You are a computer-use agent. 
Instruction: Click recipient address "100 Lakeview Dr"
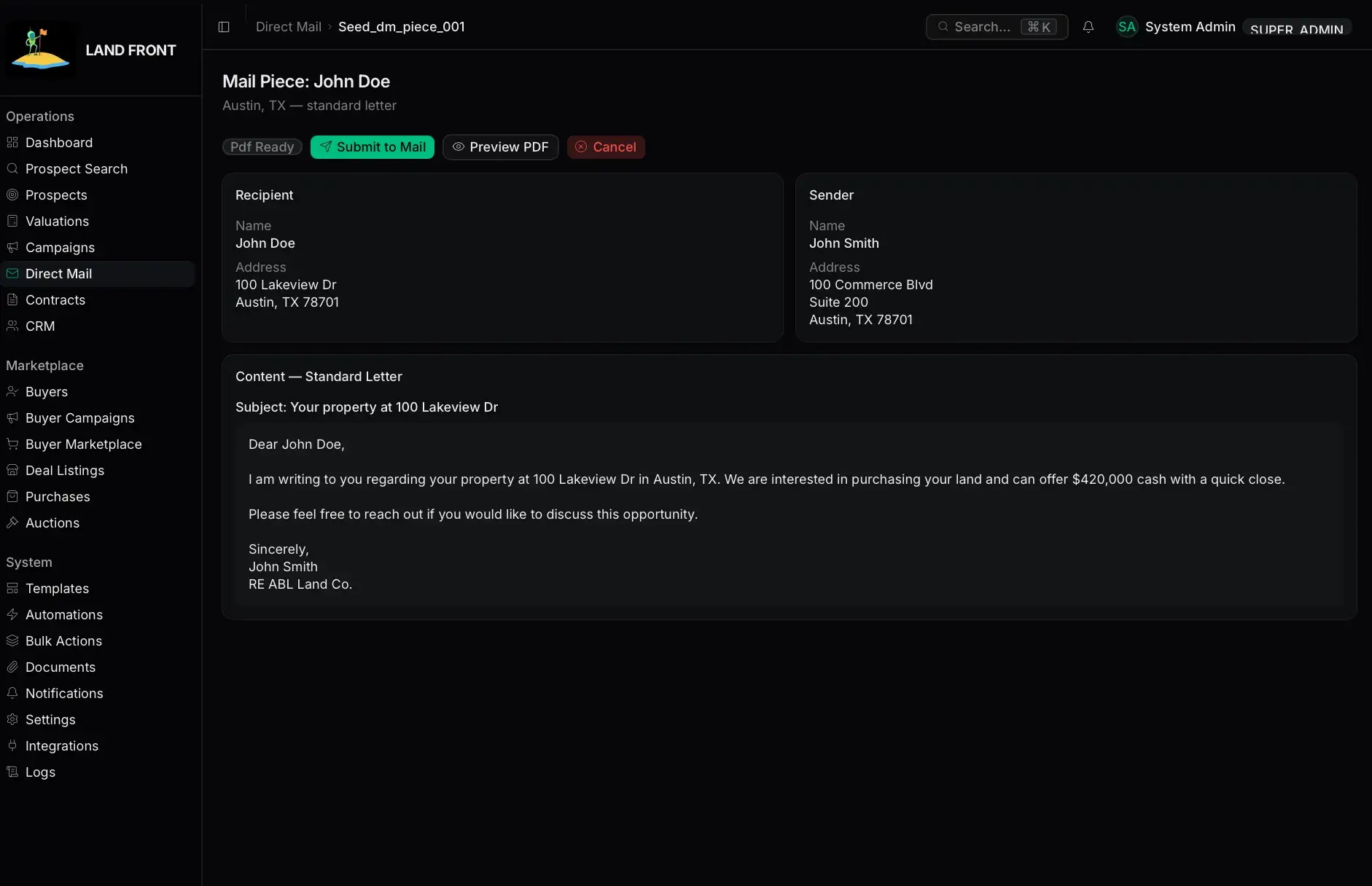(285, 285)
